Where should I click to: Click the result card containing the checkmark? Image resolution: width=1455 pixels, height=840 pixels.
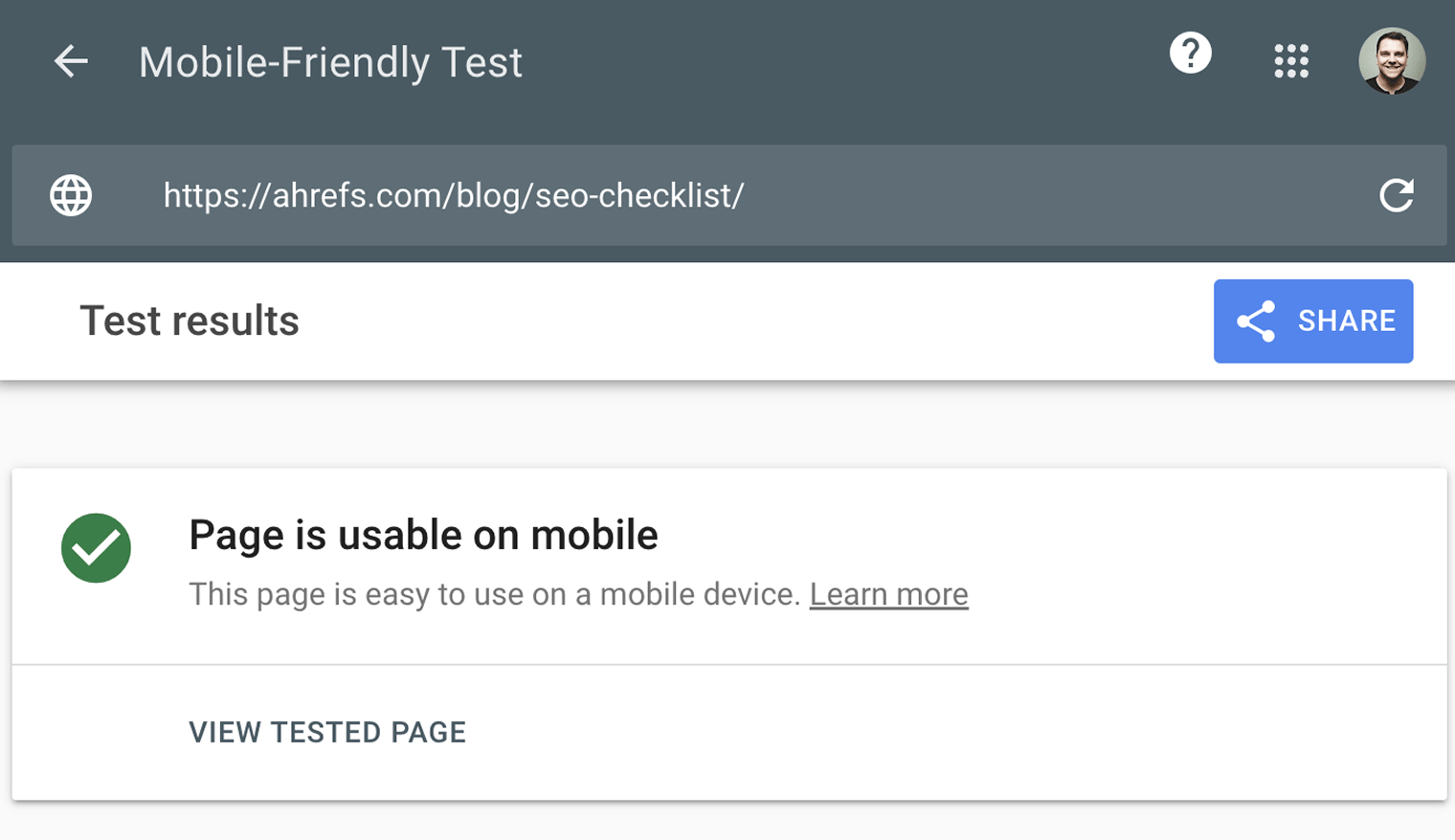coord(727,564)
